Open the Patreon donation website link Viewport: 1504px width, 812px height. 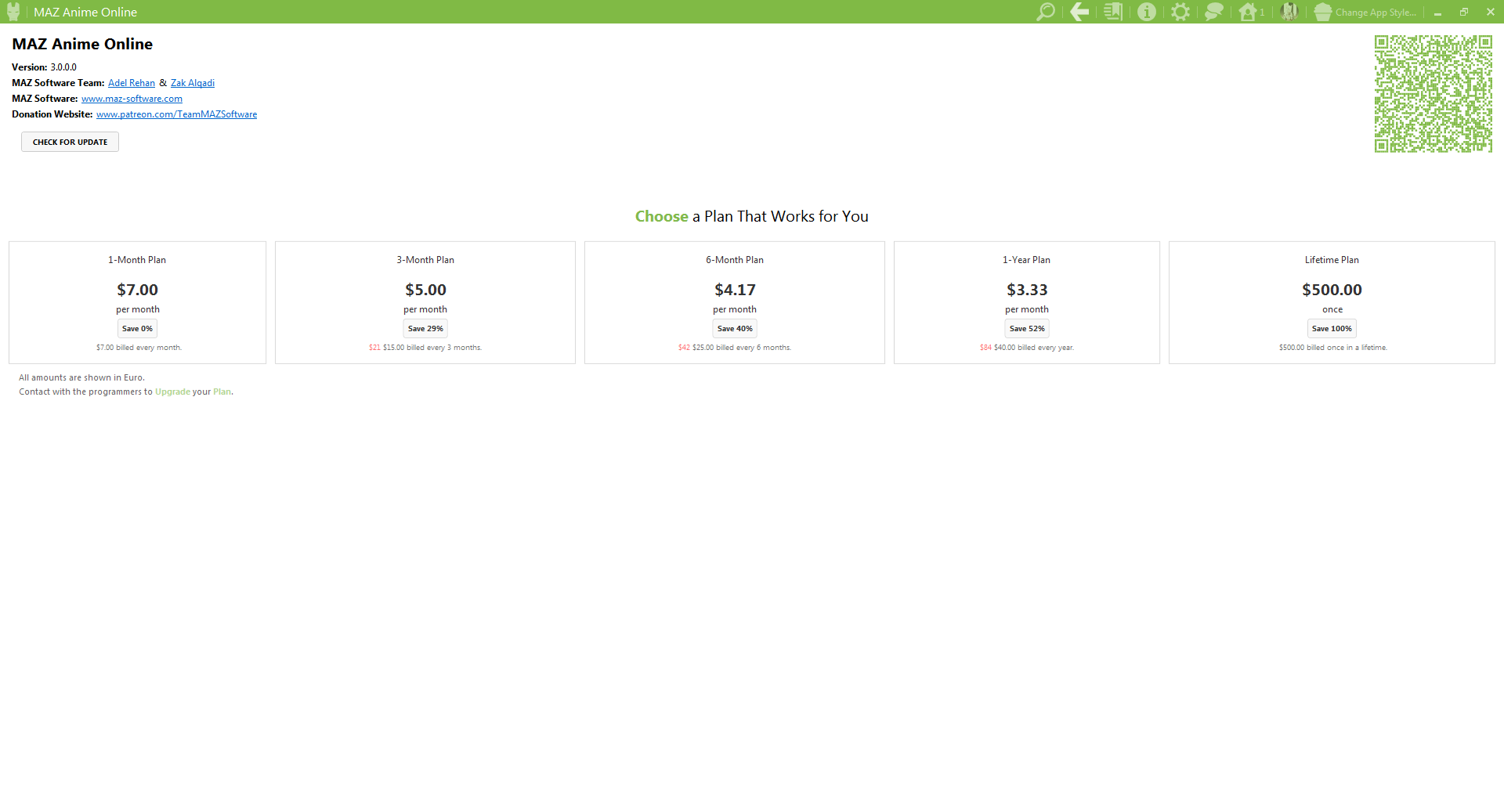[x=176, y=114]
